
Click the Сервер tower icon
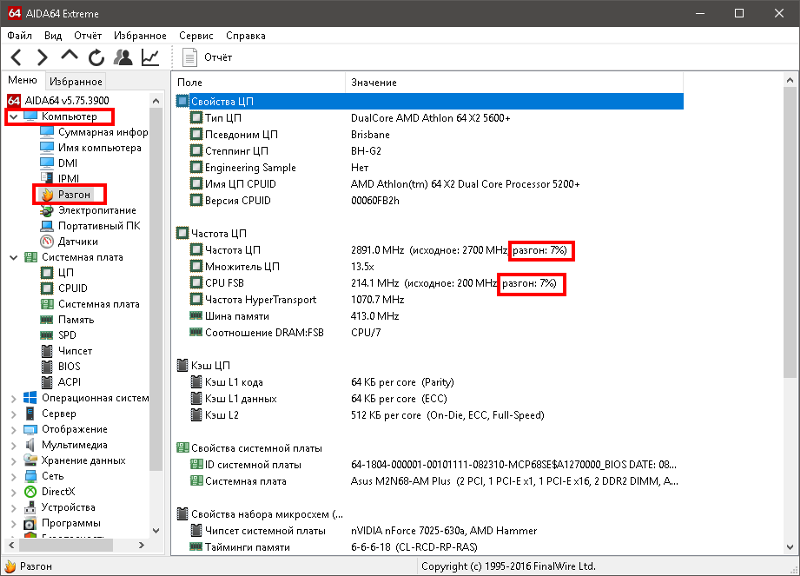[31, 414]
